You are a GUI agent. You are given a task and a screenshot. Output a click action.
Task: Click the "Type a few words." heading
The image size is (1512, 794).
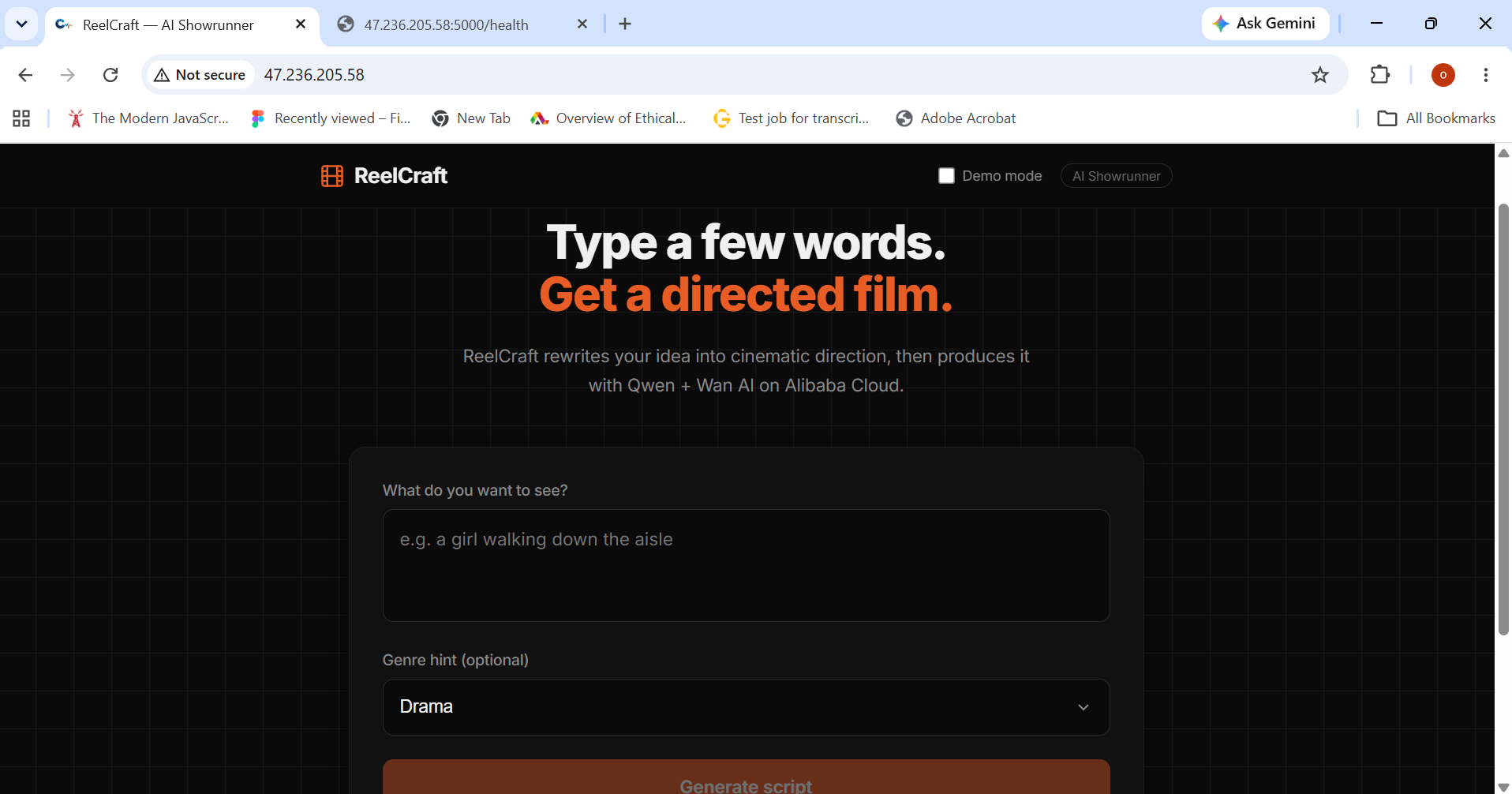click(746, 242)
